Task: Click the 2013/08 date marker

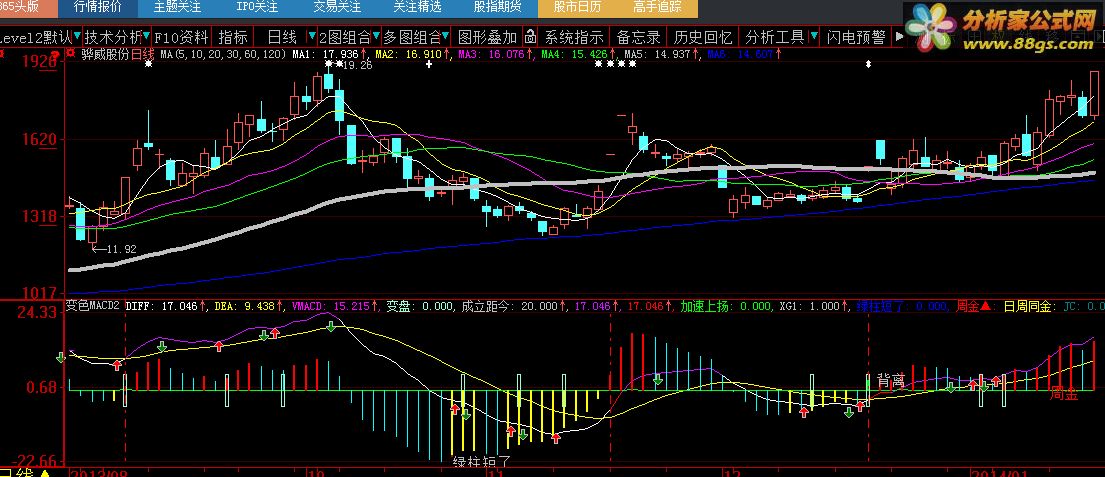Action: tap(97, 473)
